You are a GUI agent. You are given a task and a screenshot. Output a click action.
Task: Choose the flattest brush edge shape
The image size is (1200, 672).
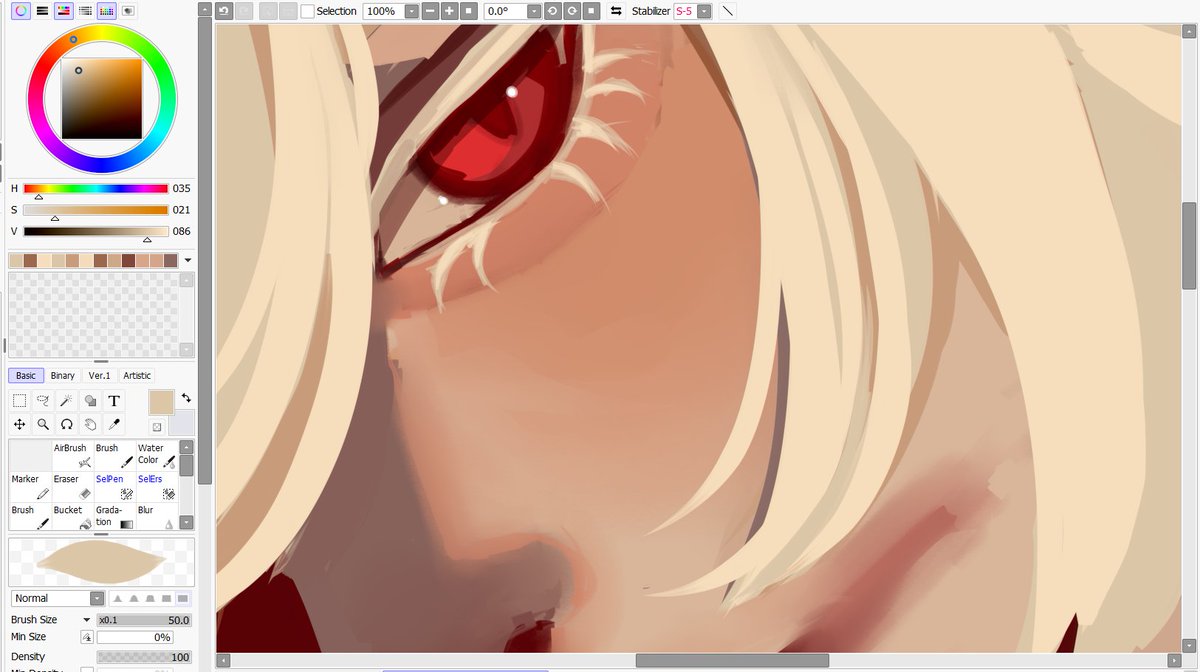[x=181, y=598]
